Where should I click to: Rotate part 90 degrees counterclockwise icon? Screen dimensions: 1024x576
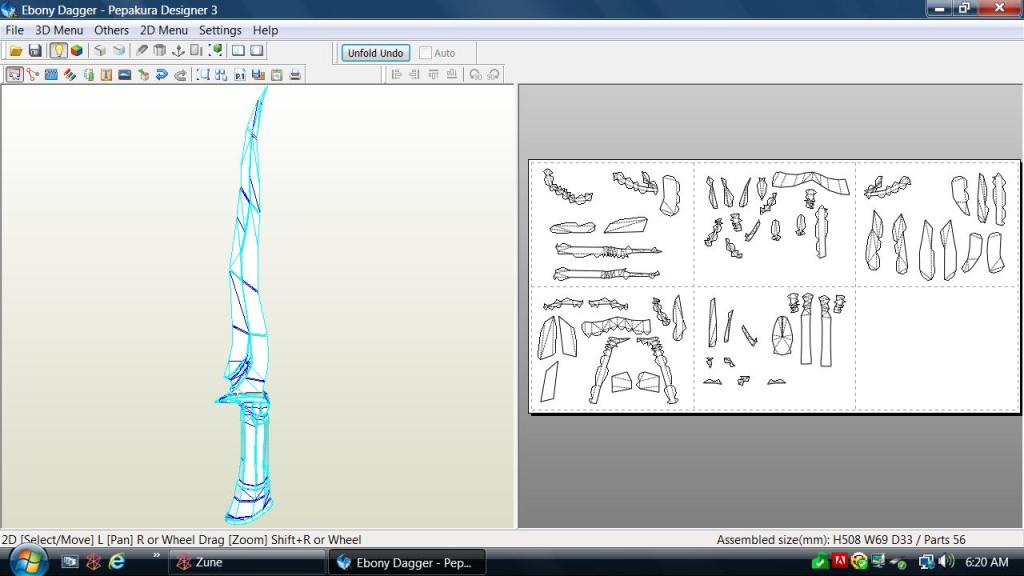pos(475,74)
